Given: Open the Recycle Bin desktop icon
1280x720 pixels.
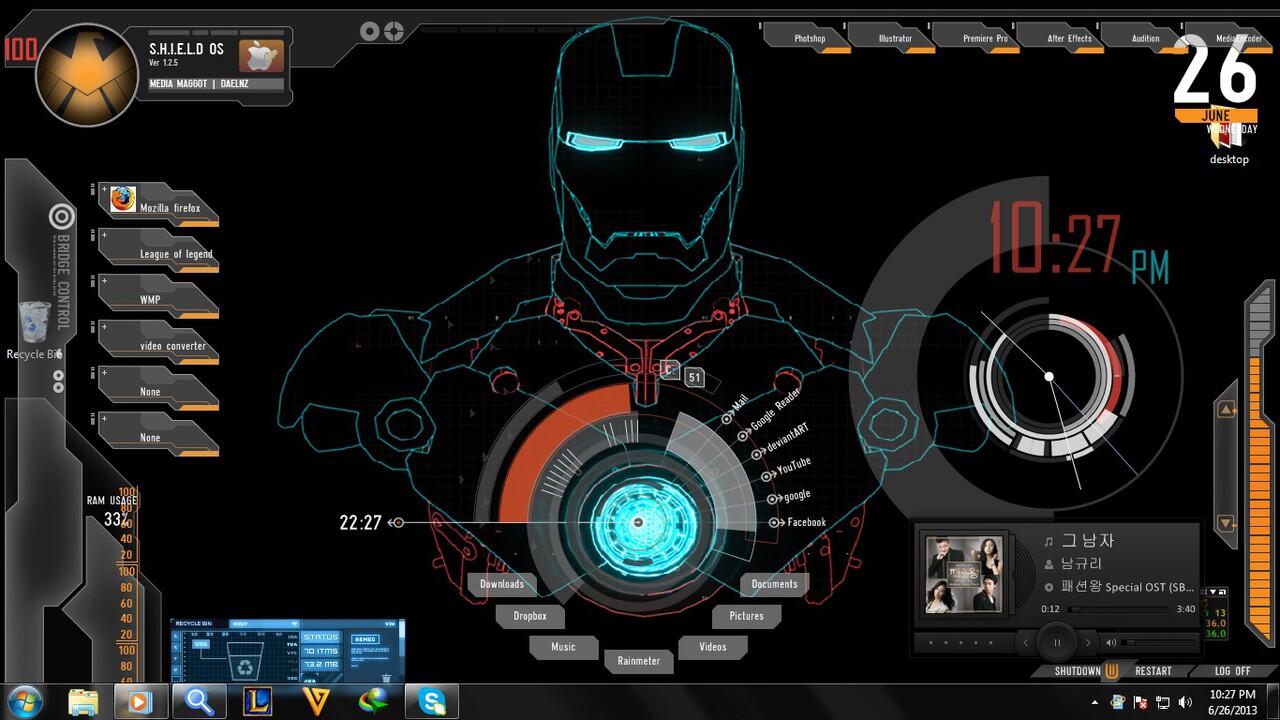Looking at the screenshot, I should 34,330.
